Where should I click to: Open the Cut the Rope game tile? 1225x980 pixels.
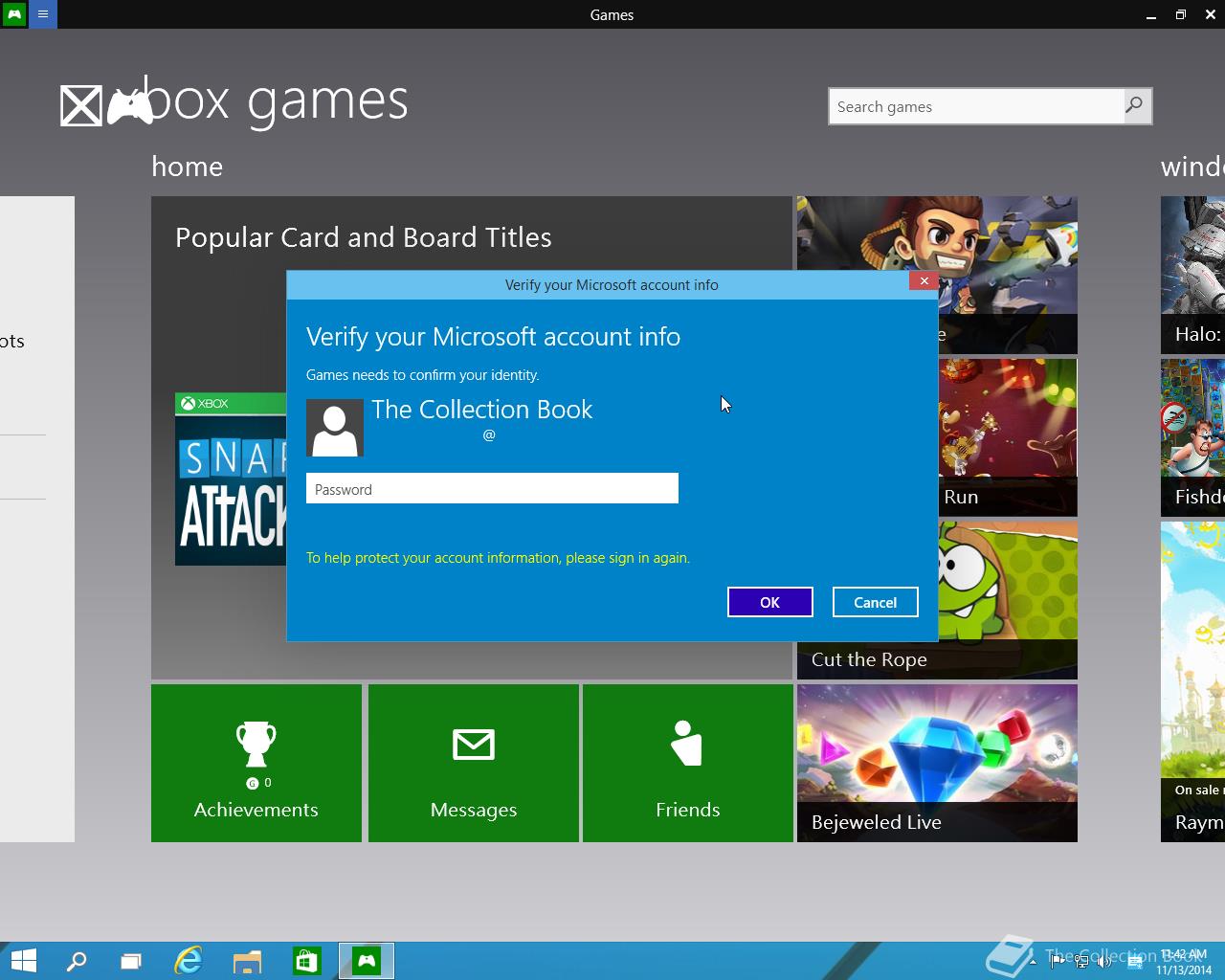click(1007, 600)
